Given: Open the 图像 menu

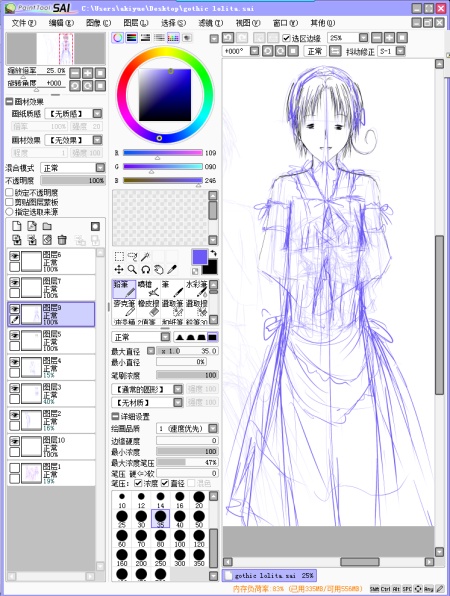Looking at the screenshot, I should pyautogui.click(x=98, y=23).
